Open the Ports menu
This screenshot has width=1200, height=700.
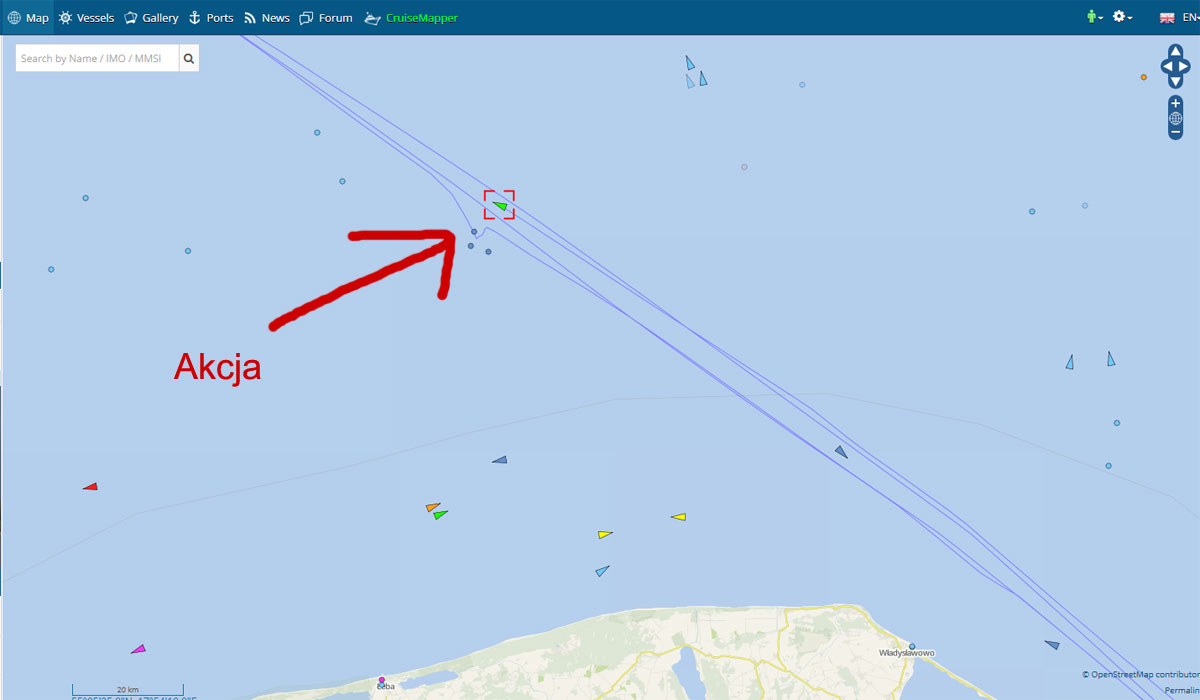211,18
